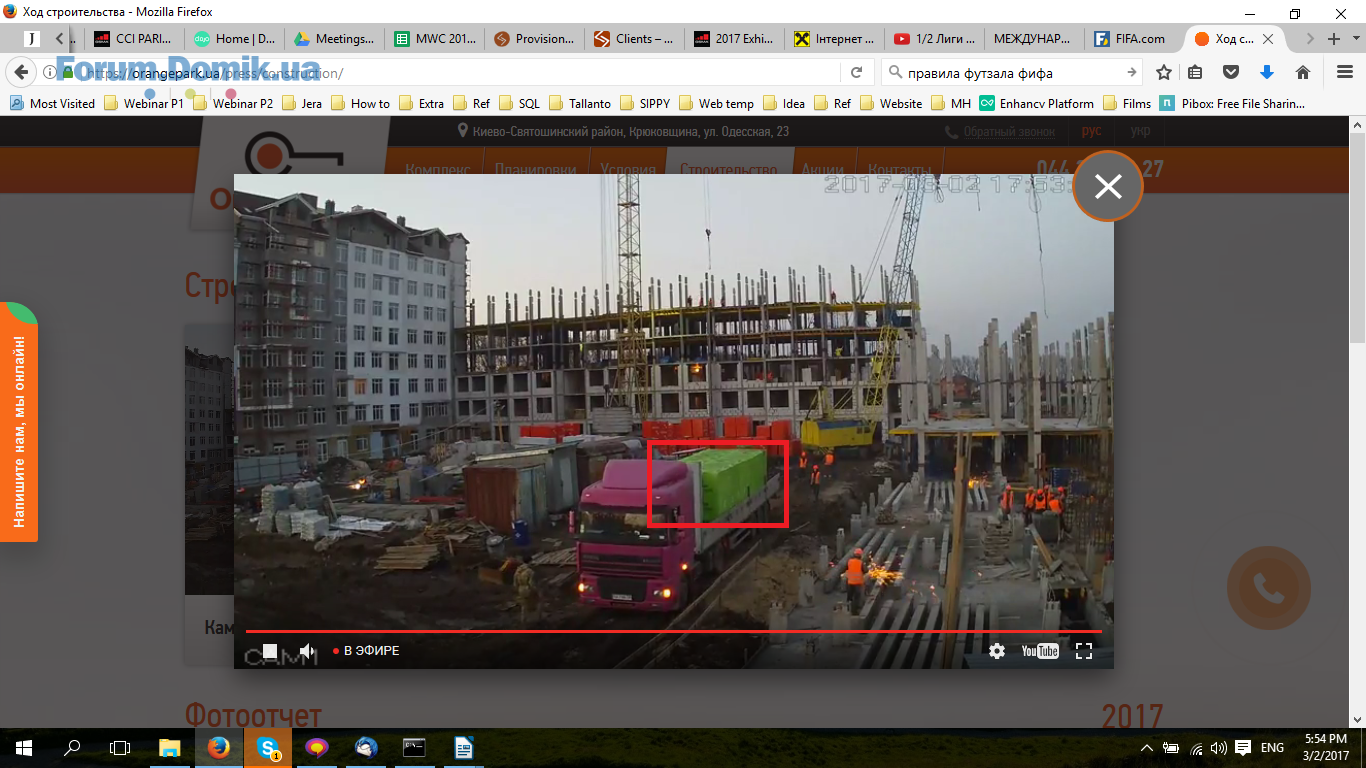The image size is (1366, 768).
Task: Go back with the browser back arrow
Action: pos(22,72)
